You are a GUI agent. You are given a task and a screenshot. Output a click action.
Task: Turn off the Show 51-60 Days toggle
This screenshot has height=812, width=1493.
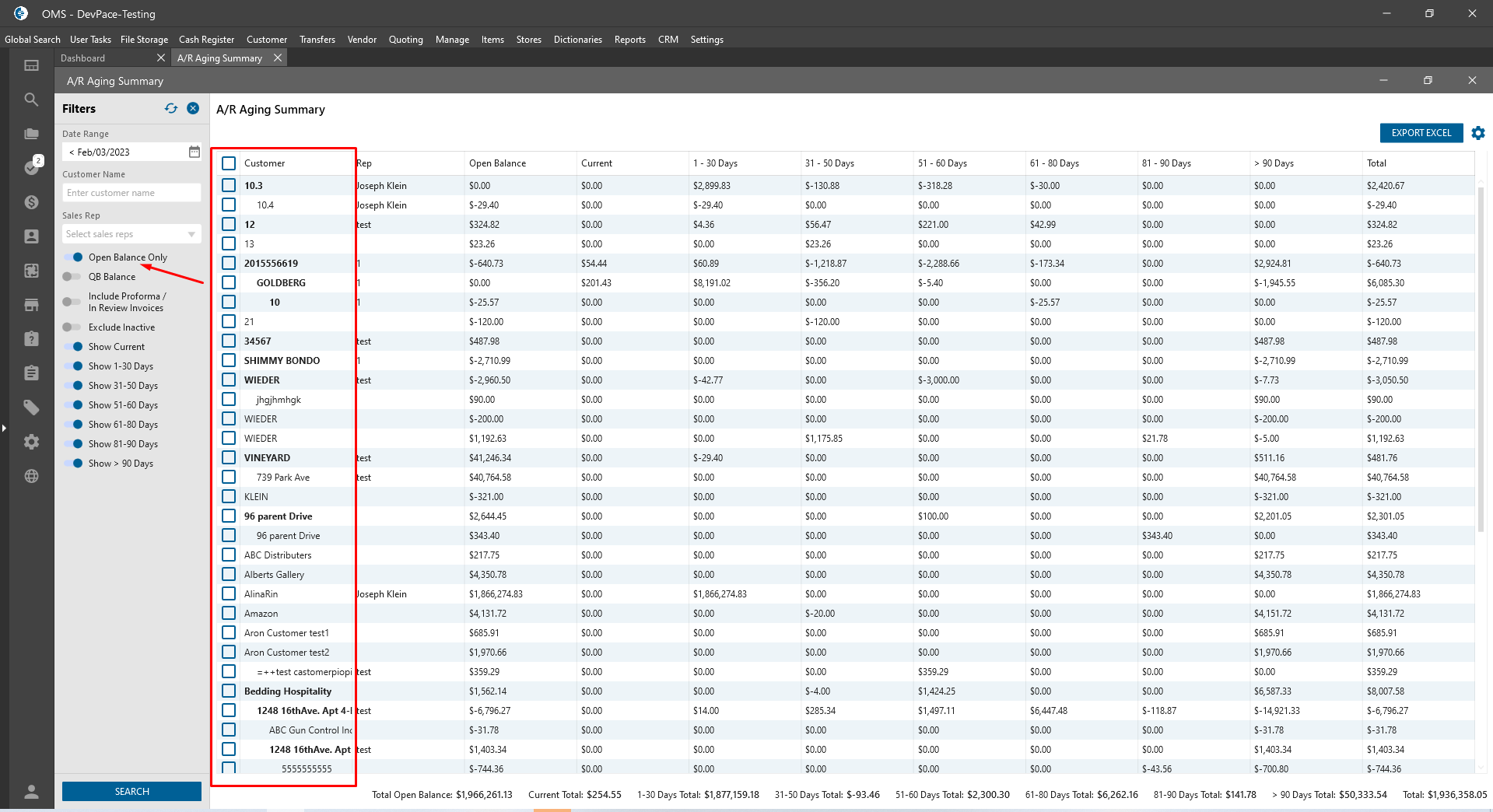[x=73, y=405]
